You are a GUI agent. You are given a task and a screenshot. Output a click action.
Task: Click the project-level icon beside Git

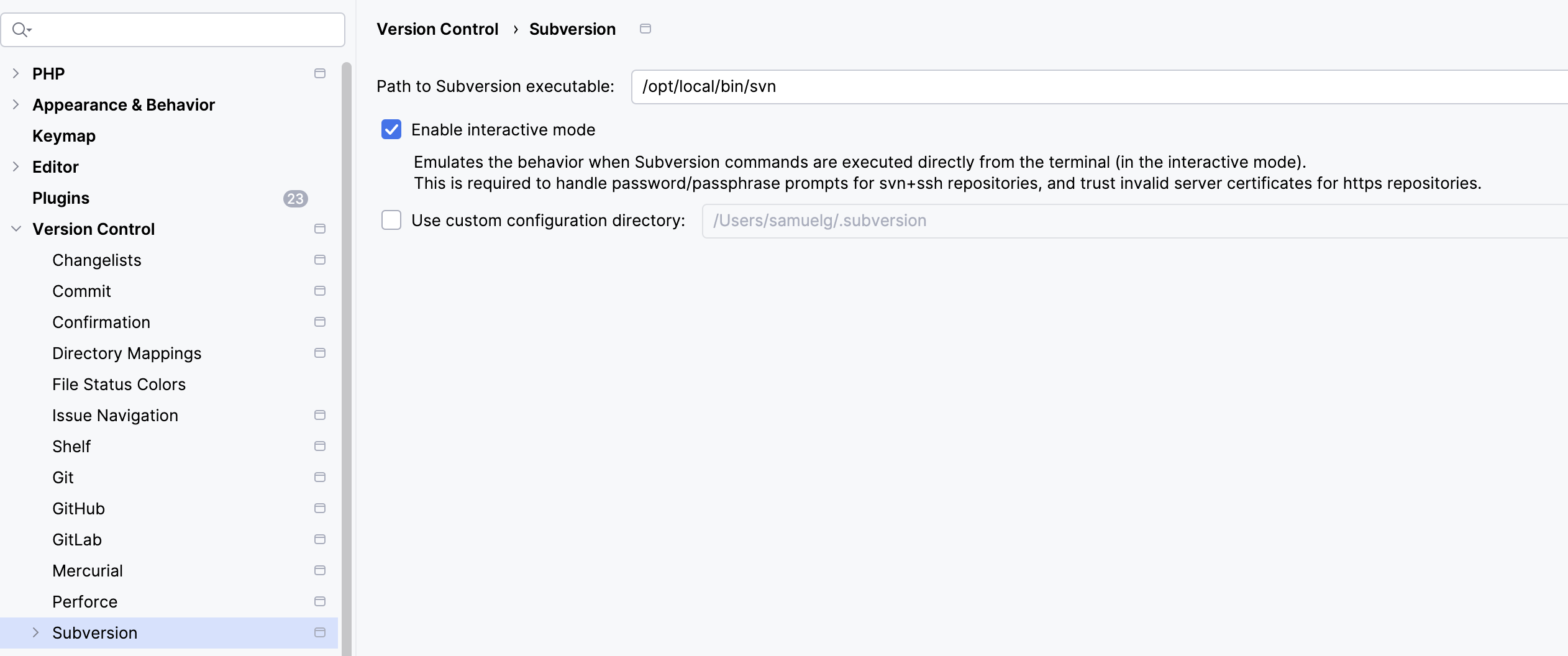(x=320, y=477)
